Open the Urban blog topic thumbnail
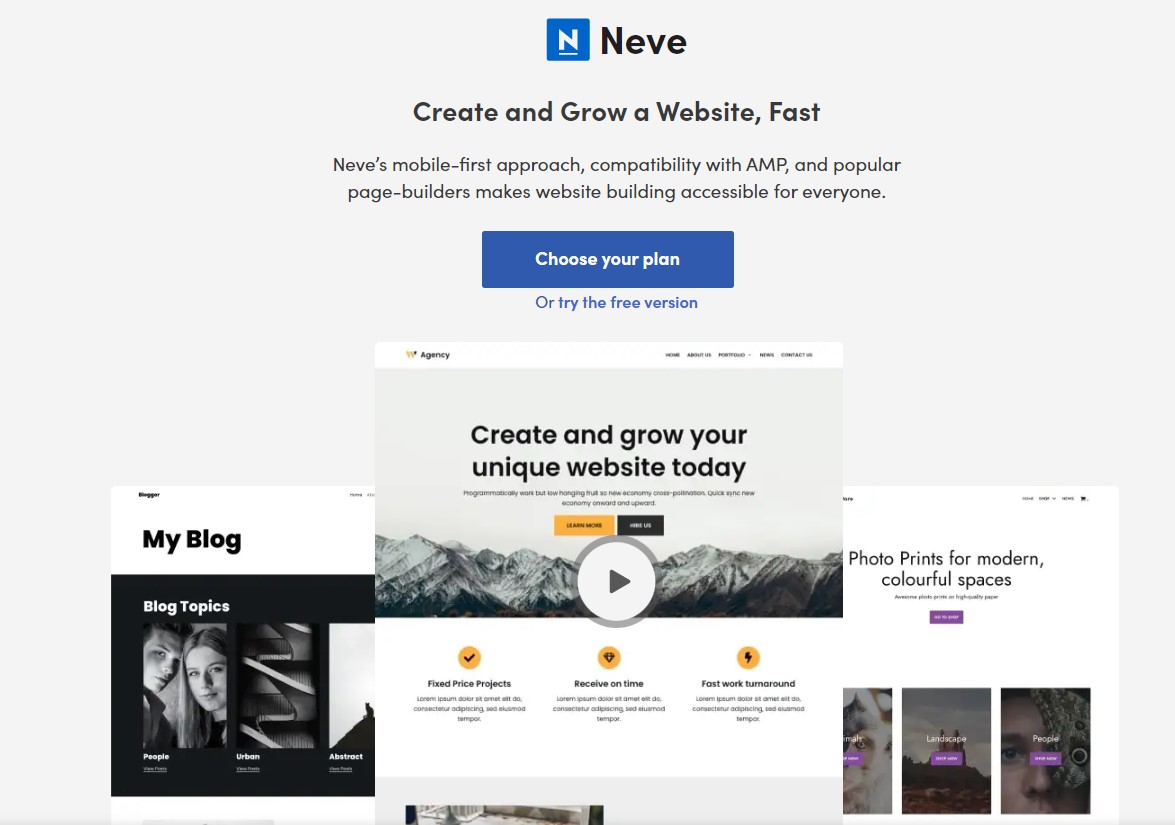Image resolution: width=1175 pixels, height=825 pixels. coord(277,686)
